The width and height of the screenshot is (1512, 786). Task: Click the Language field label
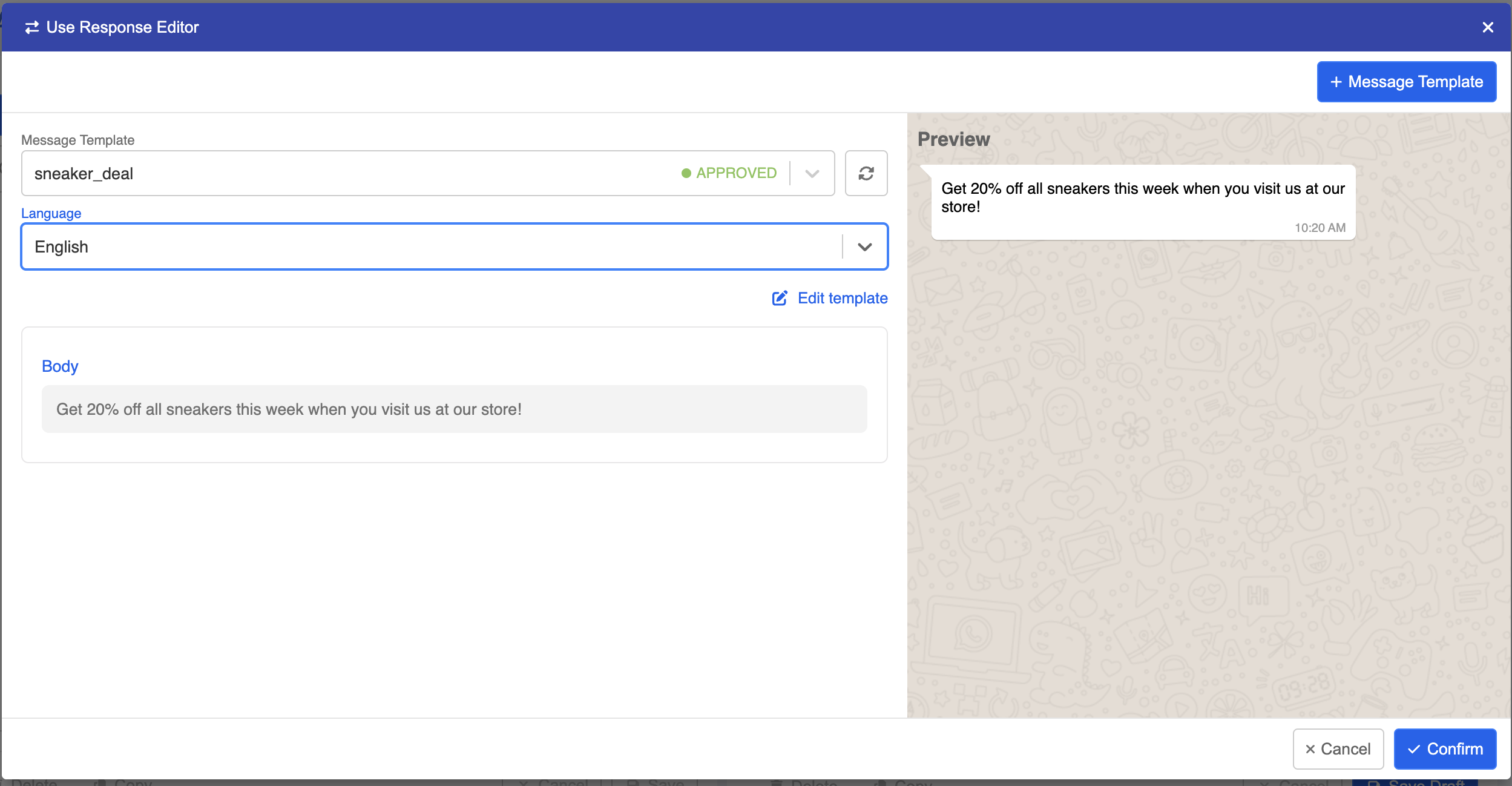pos(51,213)
